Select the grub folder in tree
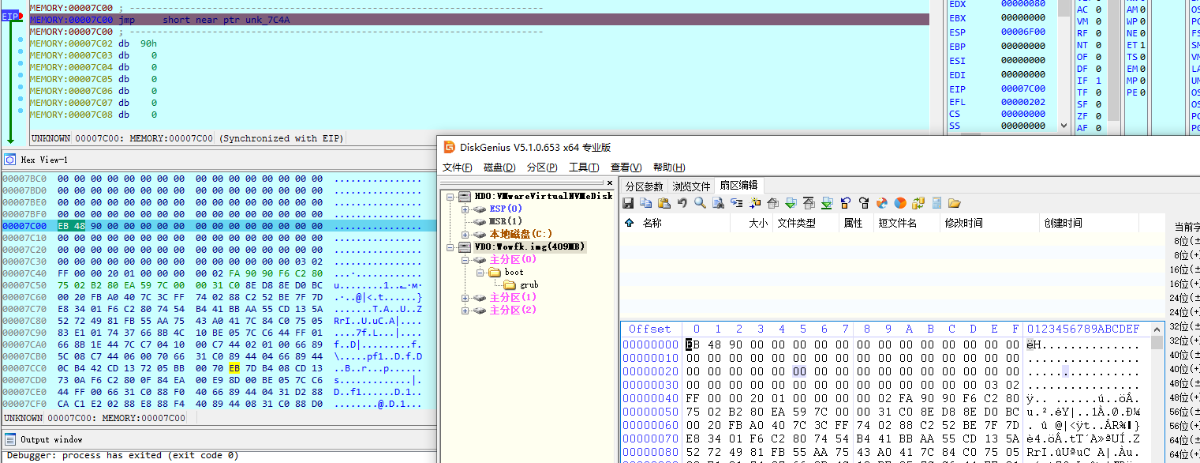 coord(529,285)
